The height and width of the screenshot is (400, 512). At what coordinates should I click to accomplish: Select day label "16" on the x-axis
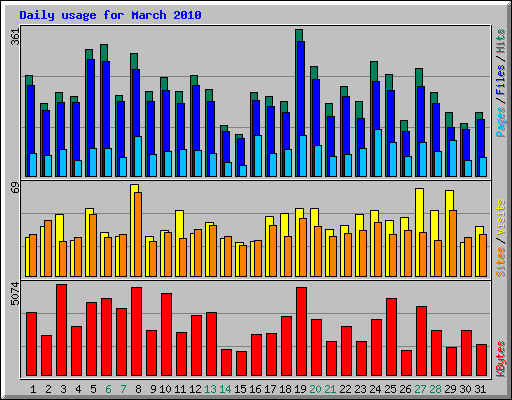coord(255,389)
